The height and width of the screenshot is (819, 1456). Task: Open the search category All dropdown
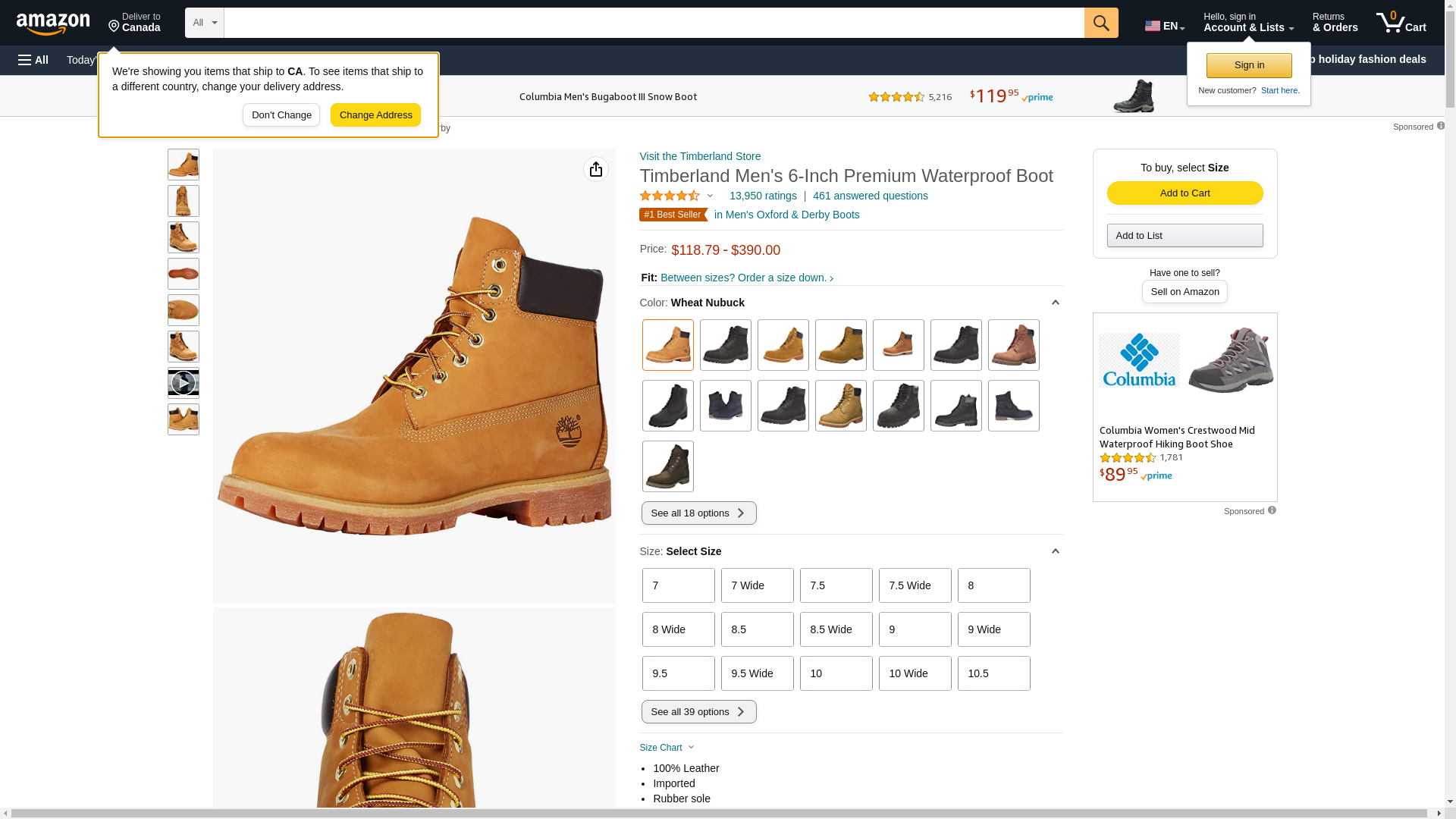[204, 23]
